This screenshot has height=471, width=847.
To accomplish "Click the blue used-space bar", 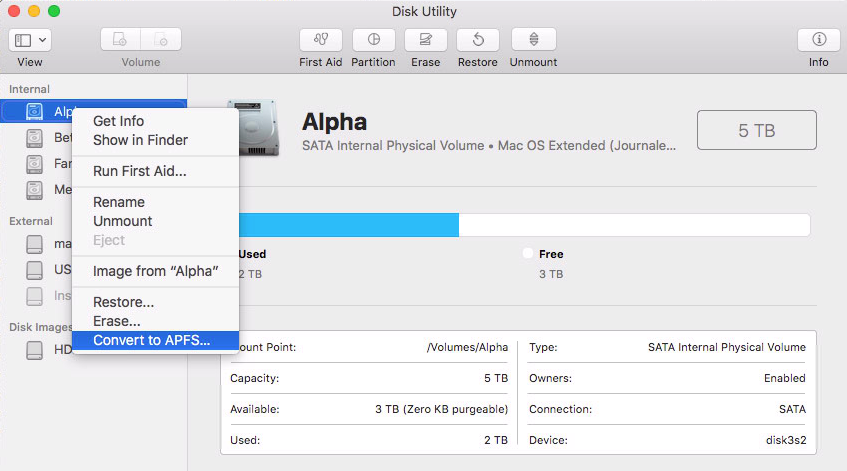I will point(349,225).
